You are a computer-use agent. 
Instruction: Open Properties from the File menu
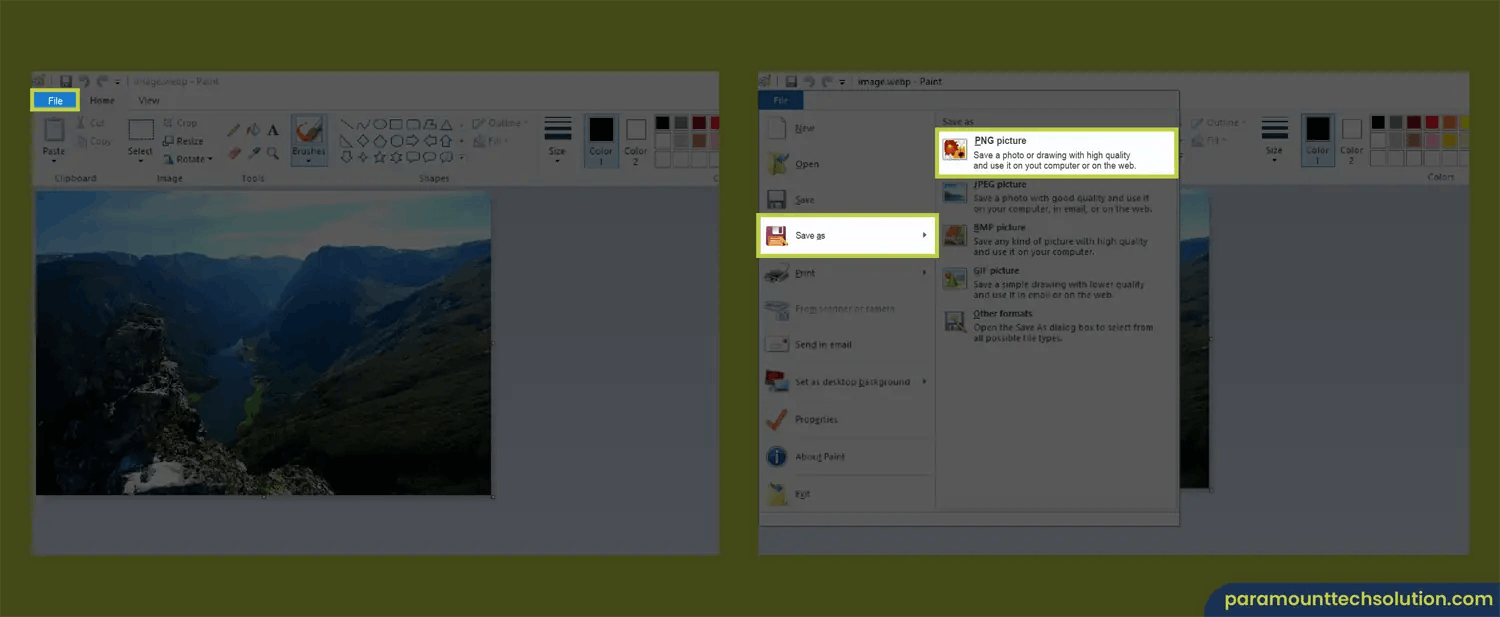(x=847, y=420)
